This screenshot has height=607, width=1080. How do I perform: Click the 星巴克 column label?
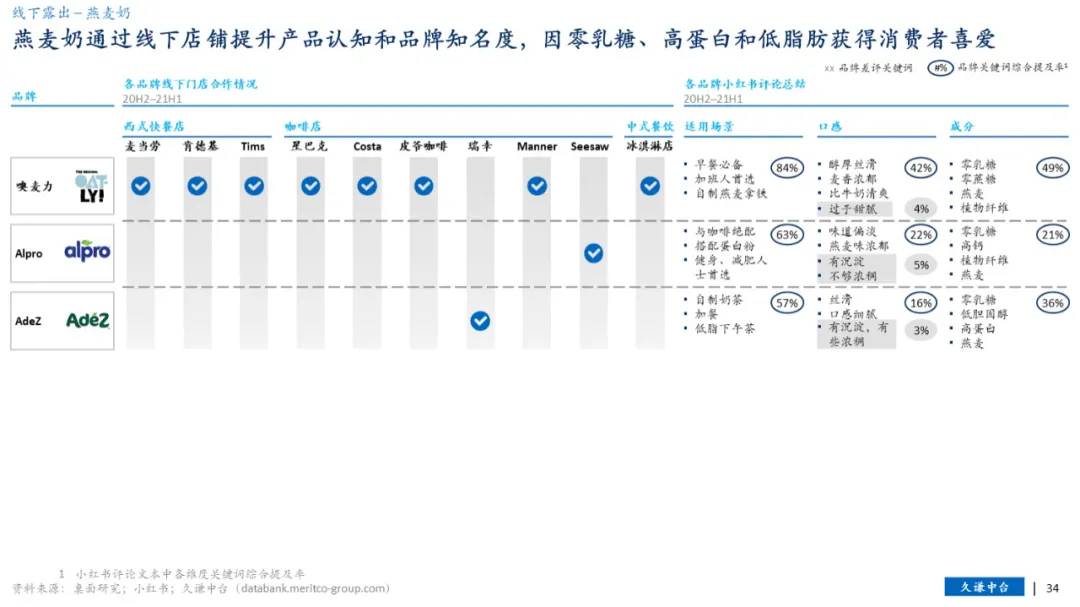(x=309, y=146)
